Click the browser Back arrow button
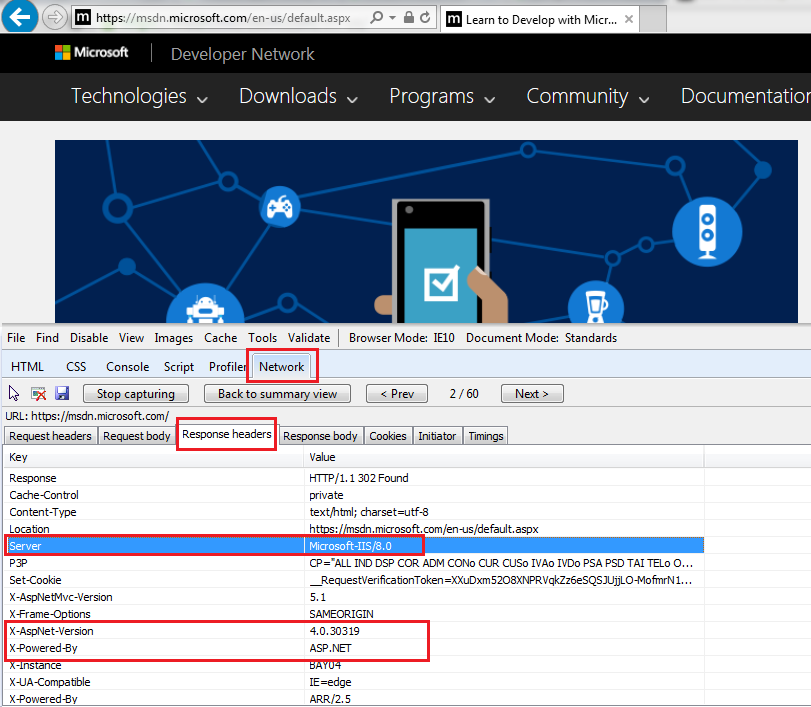This screenshot has width=811, height=707. pyautogui.click(x=21, y=17)
